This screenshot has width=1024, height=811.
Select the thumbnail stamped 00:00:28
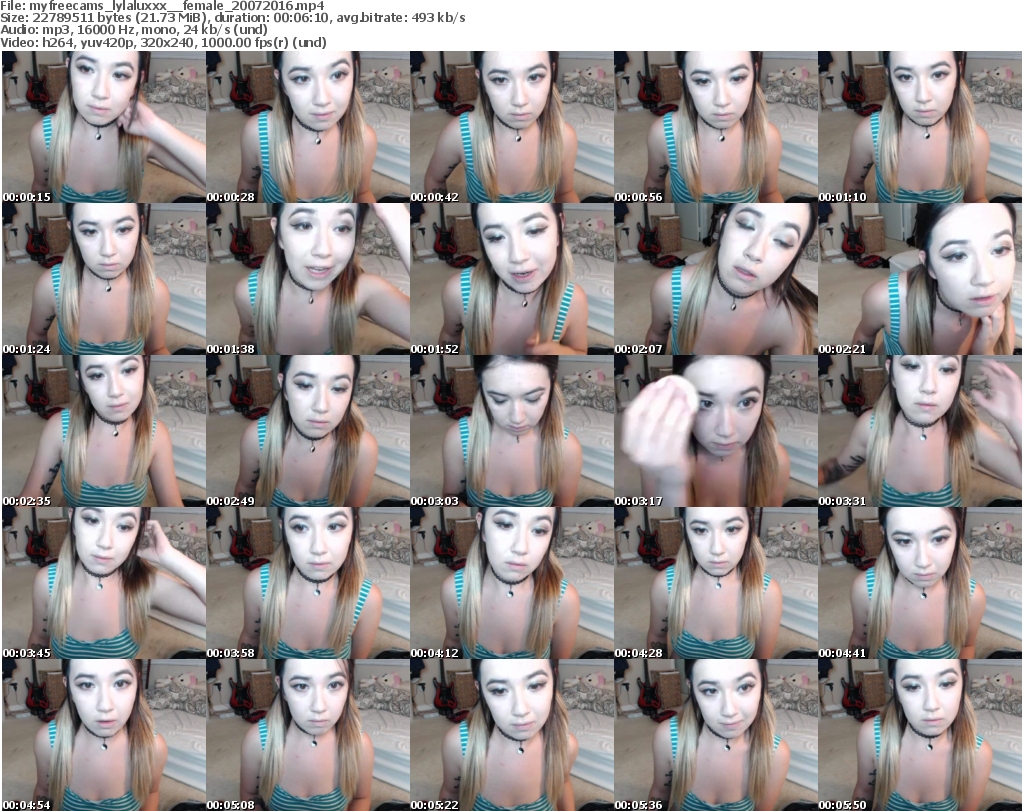click(x=308, y=127)
